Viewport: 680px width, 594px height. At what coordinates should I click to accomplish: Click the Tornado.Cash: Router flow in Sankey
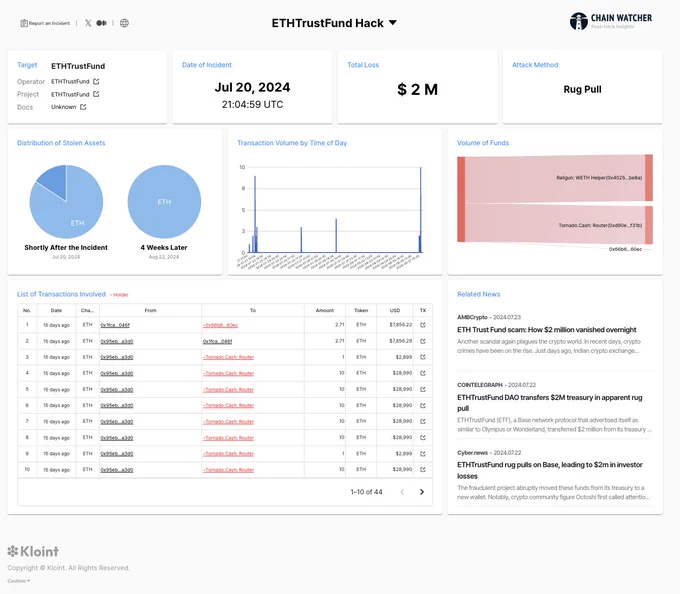(x=555, y=225)
